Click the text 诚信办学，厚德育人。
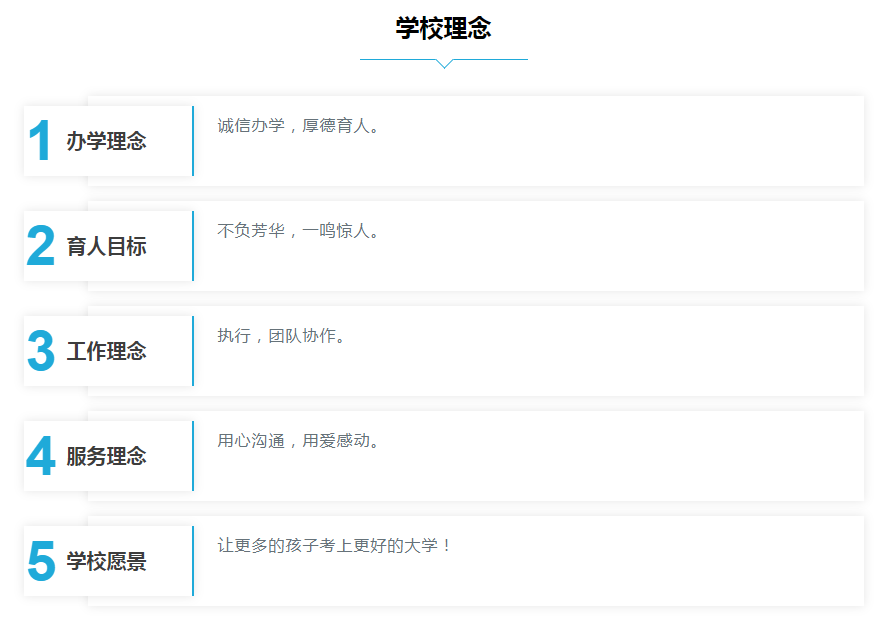This screenshot has height=617, width=887. click(x=298, y=126)
